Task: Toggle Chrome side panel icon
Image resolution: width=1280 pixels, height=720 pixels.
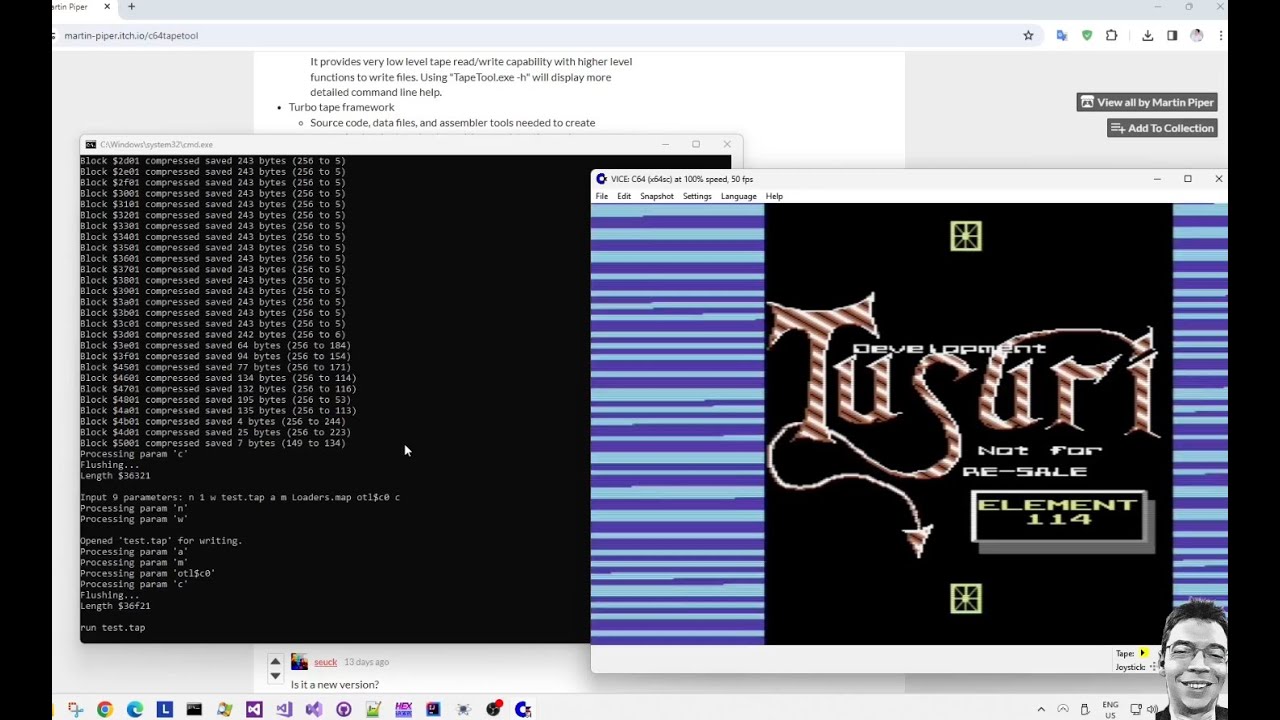Action: tap(1172, 35)
